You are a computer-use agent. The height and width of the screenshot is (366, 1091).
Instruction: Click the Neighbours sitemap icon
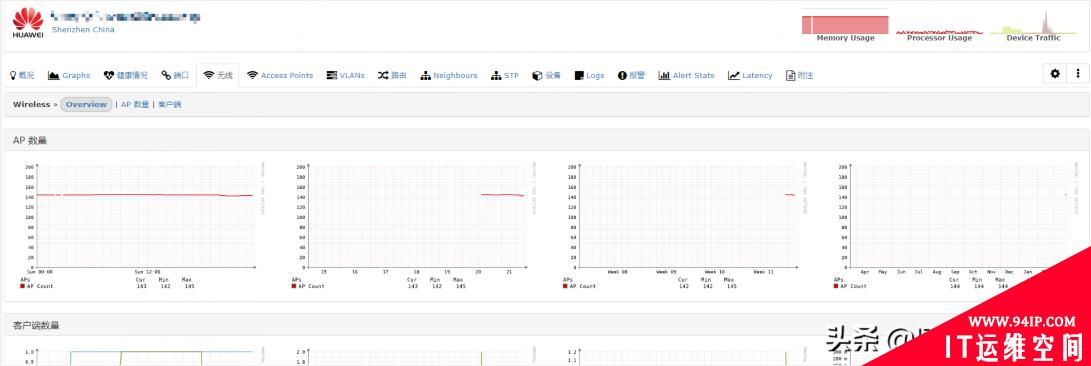426,75
